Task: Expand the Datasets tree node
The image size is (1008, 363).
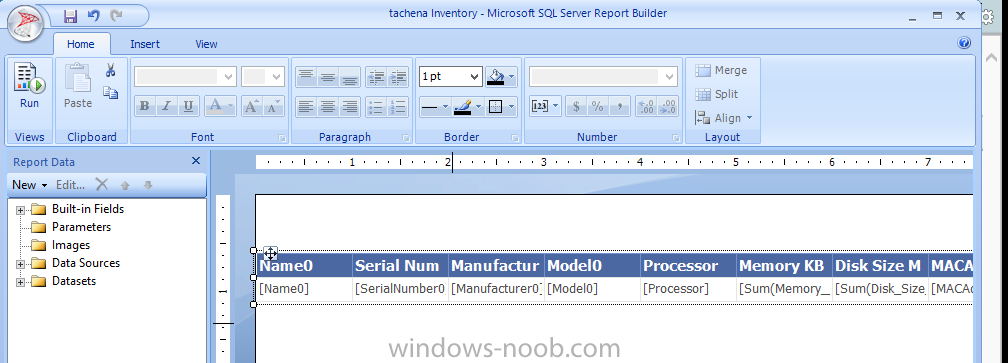Action: coord(21,282)
